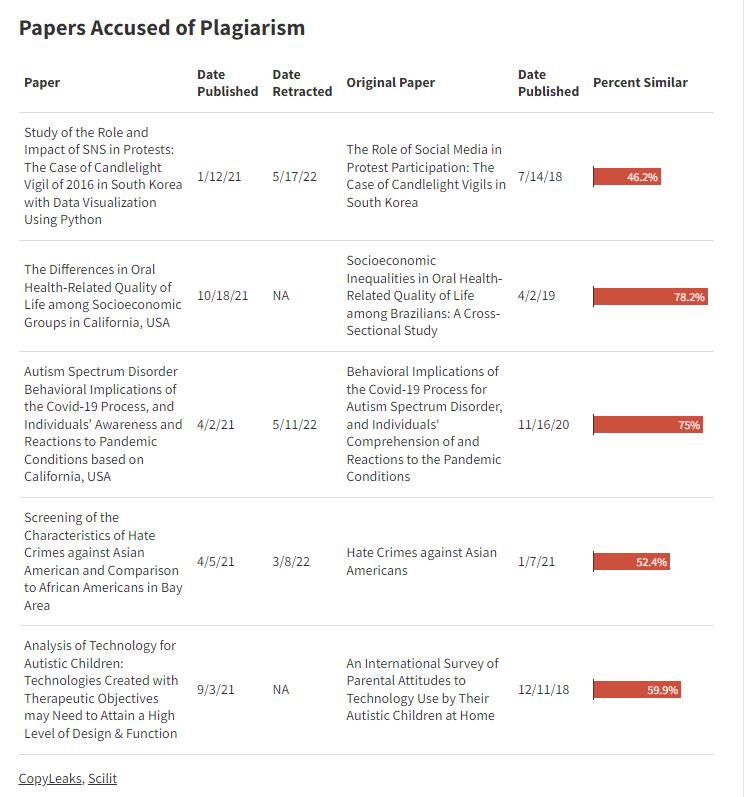
Task: Select the 11/16/20 original published date
Action: (x=543, y=424)
